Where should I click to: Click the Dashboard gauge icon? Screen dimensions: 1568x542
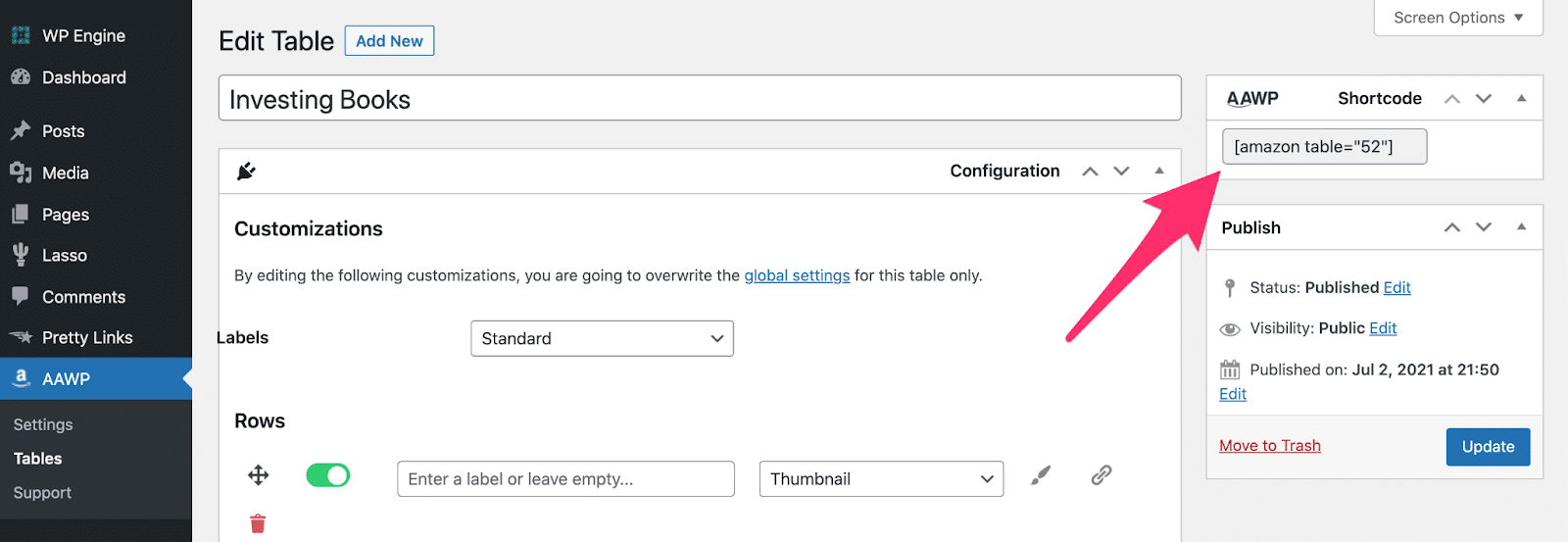[21, 77]
